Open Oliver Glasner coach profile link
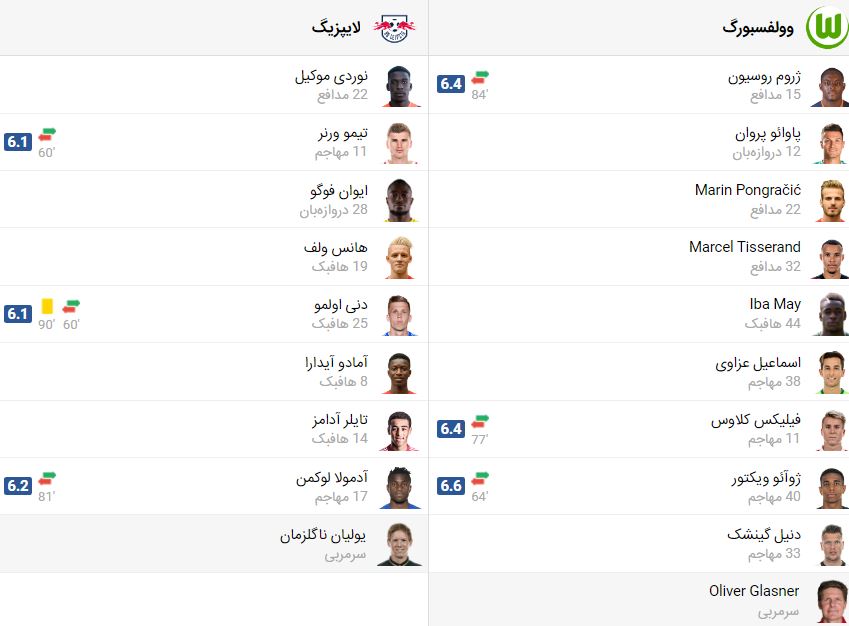 [x=754, y=591]
